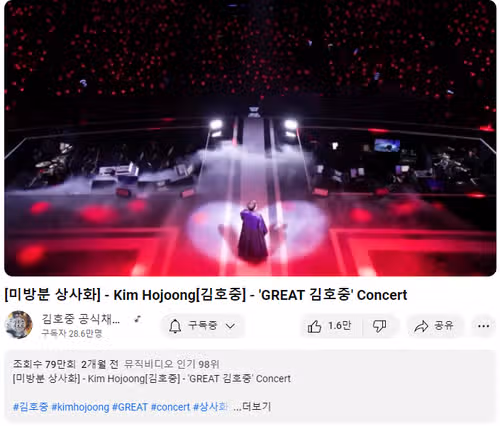Click the thumbs-up like icon
Screen dimensions: 500x426
pyautogui.click(x=314, y=326)
